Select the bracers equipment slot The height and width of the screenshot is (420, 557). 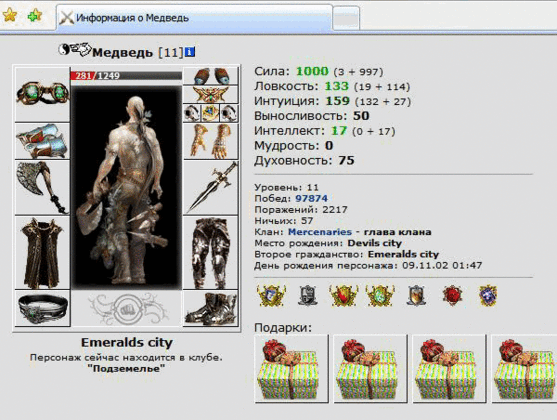click(x=42, y=141)
